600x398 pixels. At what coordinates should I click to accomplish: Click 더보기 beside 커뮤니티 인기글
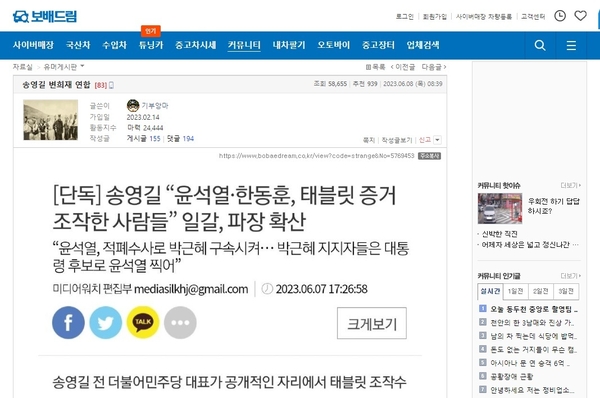pyautogui.click(x=570, y=276)
